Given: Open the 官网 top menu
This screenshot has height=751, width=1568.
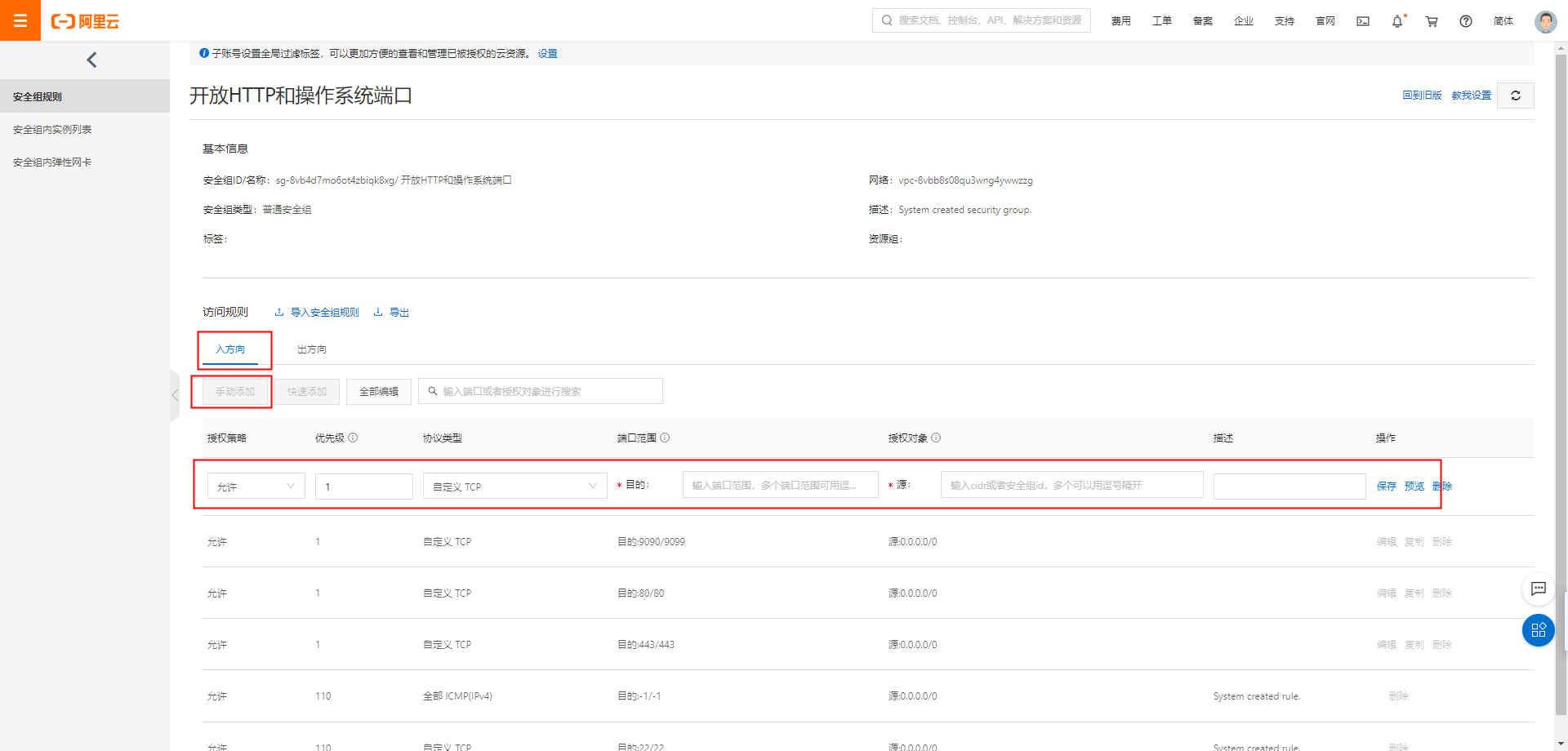Looking at the screenshot, I should pyautogui.click(x=1325, y=21).
